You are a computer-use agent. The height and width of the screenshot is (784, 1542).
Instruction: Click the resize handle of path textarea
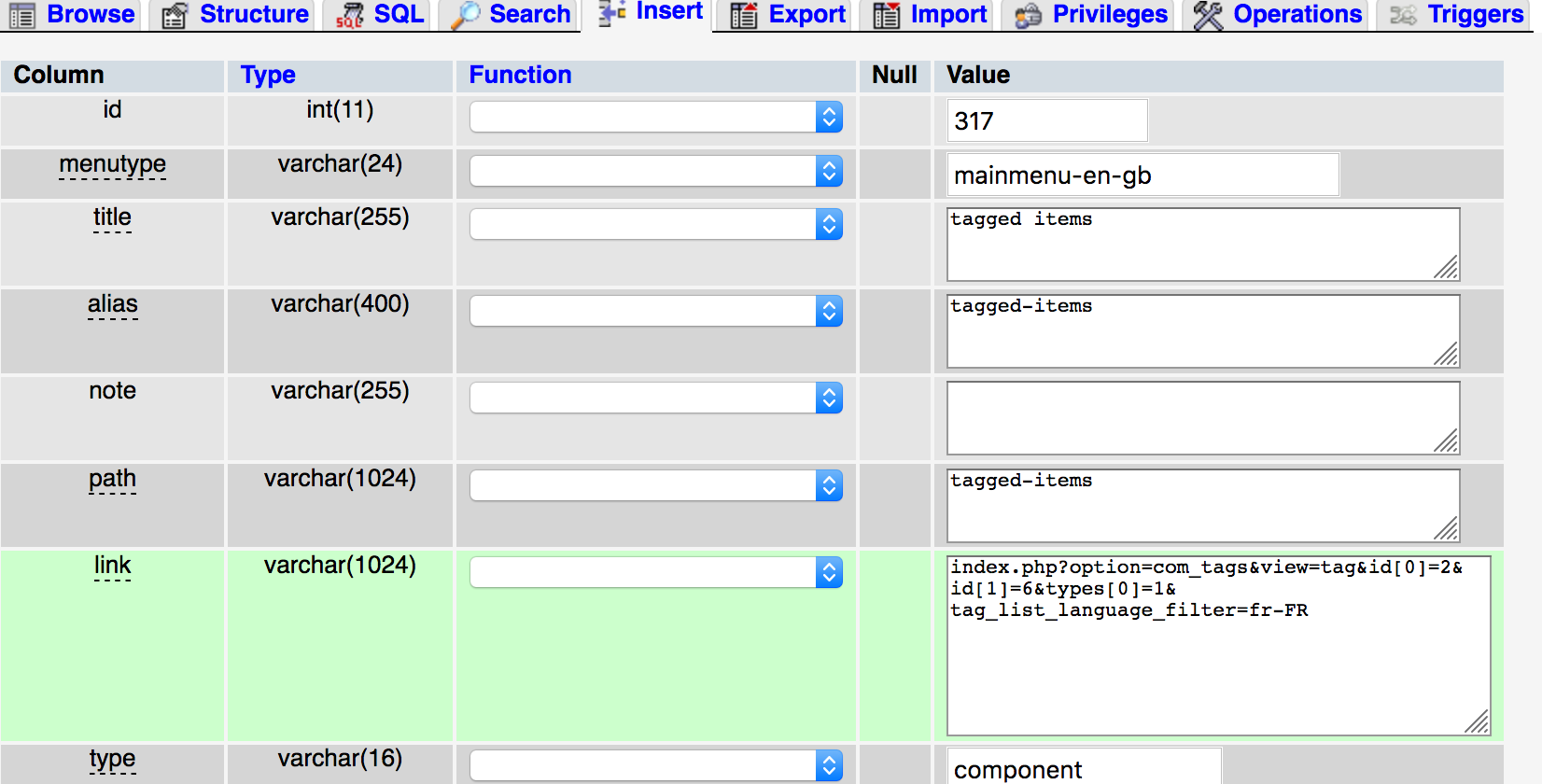pyautogui.click(x=1447, y=529)
